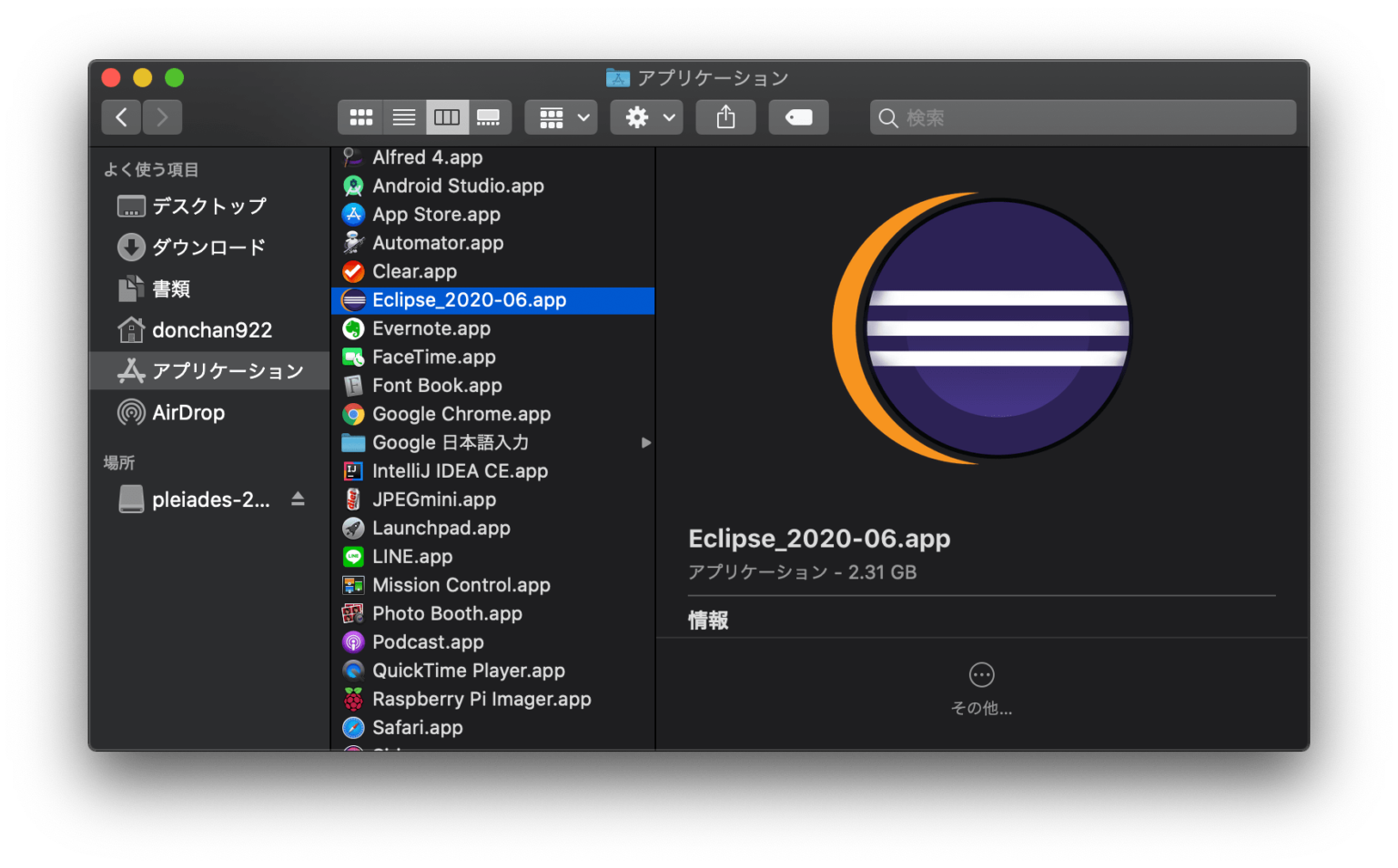Click the その他… button in the preview pane
The width and height of the screenshot is (1398, 868).
[x=981, y=687]
